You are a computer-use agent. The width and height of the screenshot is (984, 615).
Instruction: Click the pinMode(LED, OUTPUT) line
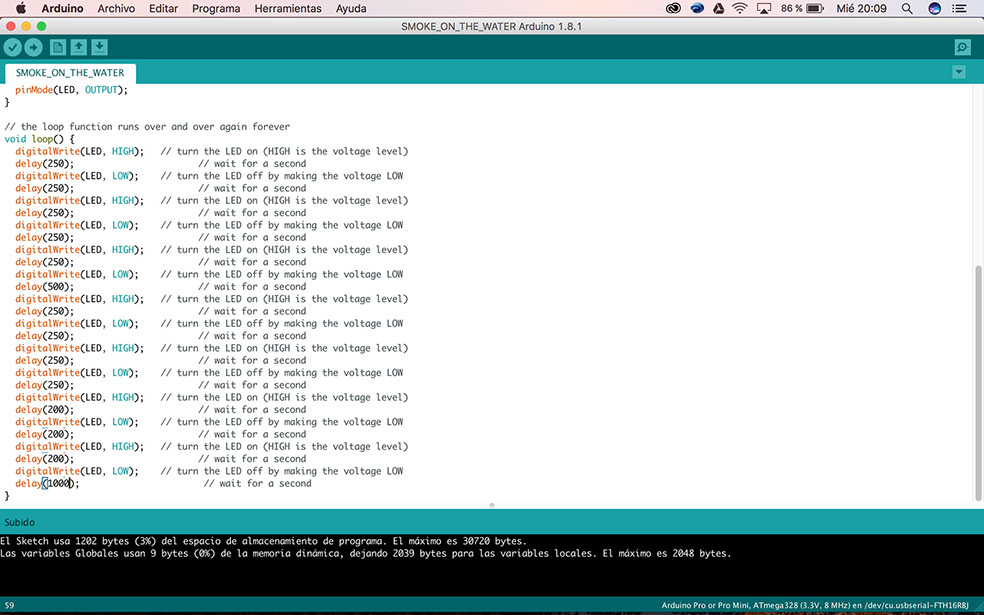tap(72, 90)
